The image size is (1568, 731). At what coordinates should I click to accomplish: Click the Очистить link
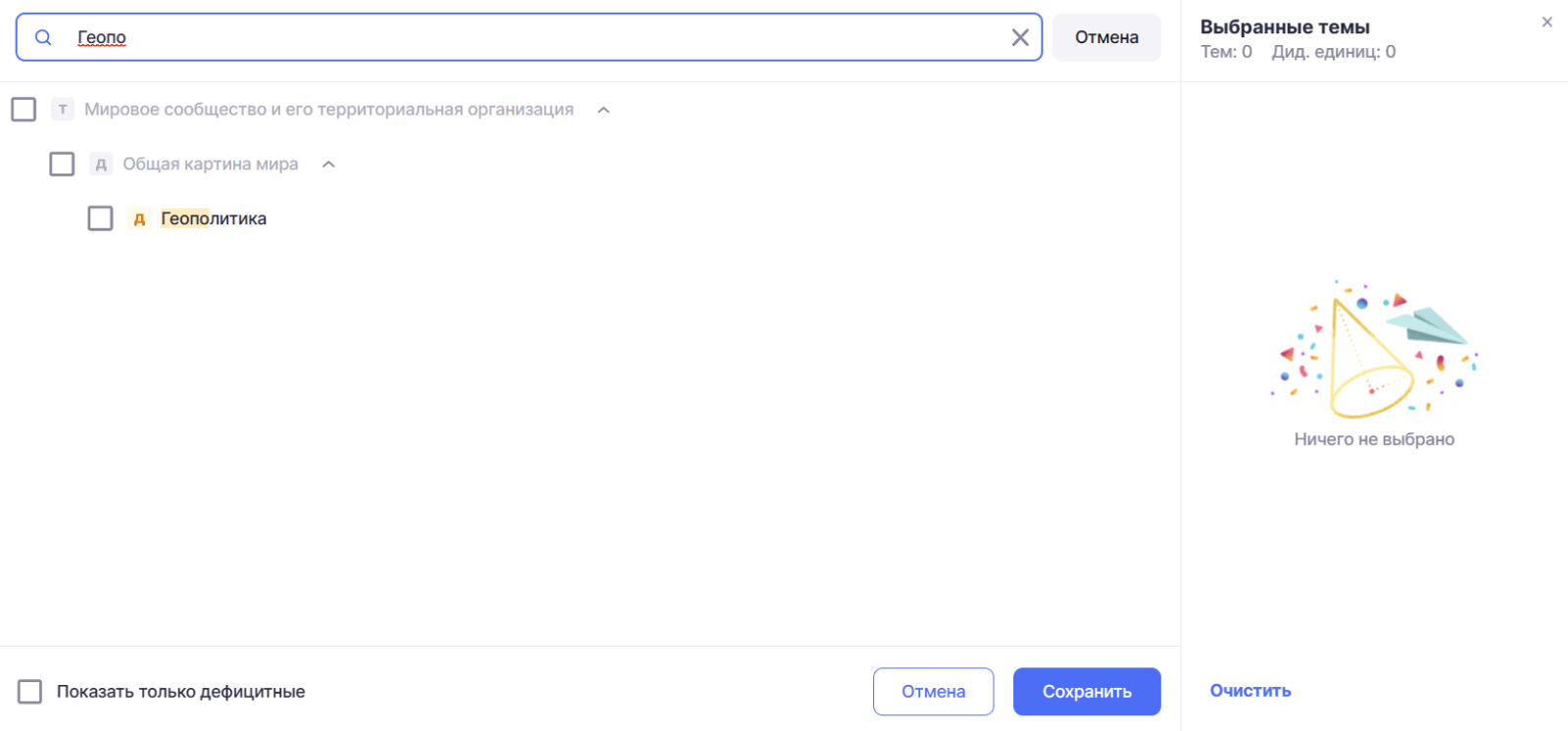click(x=1250, y=691)
